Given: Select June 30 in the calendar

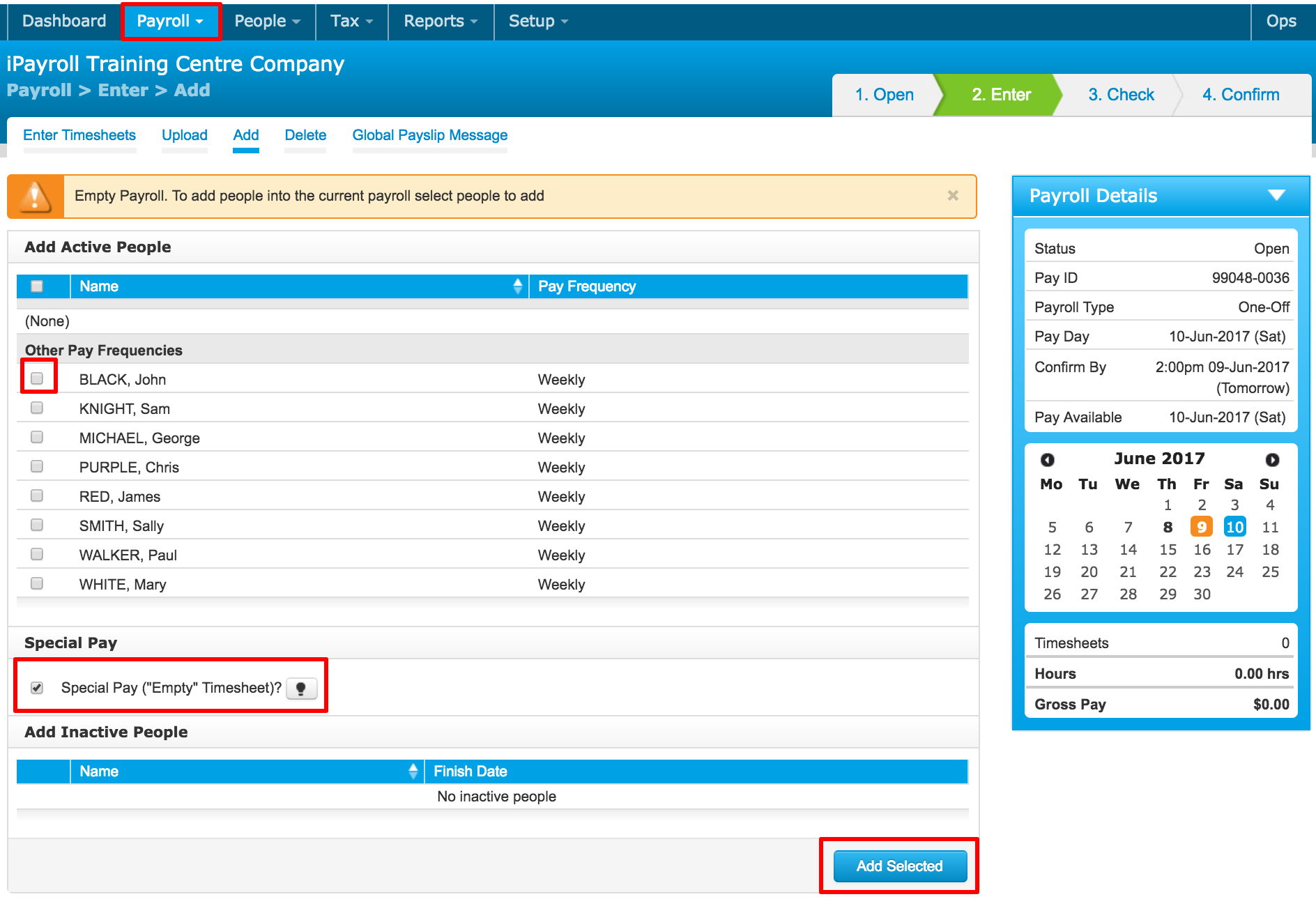Looking at the screenshot, I should tap(1202, 594).
